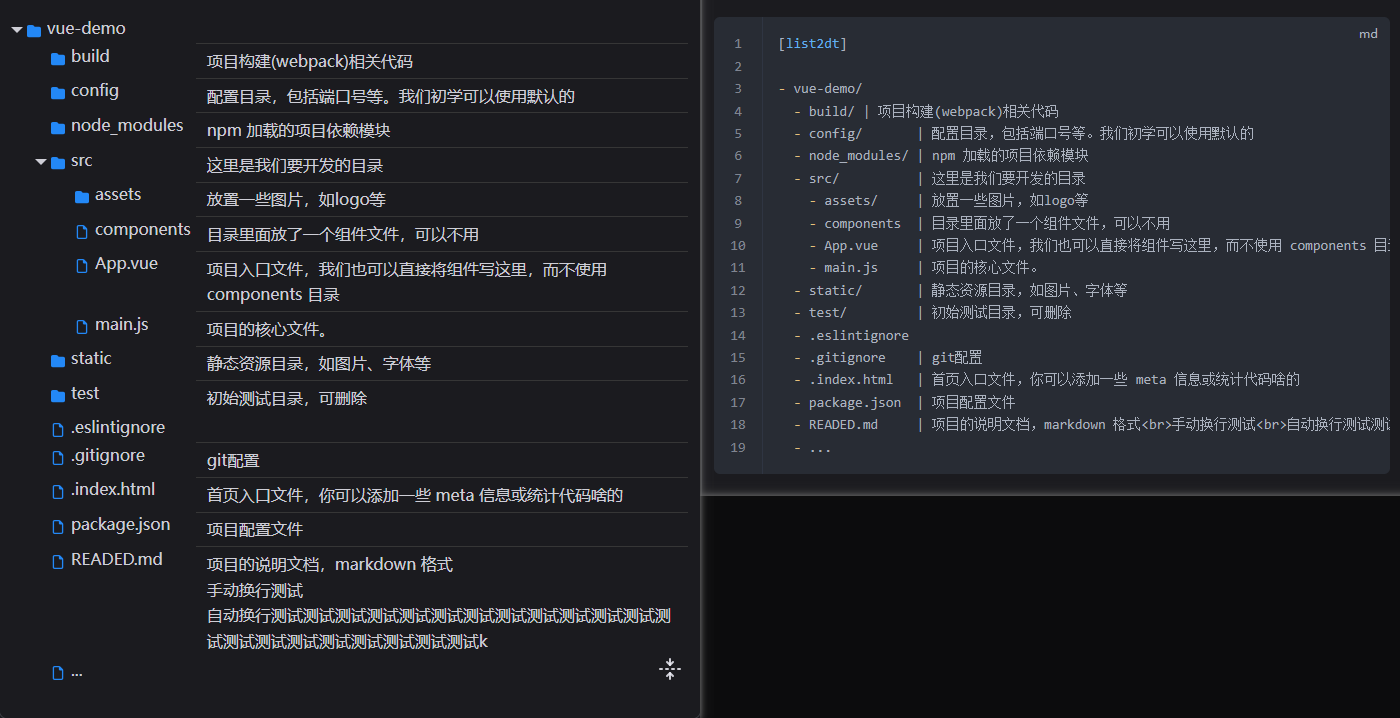Select the test folder in the tree

coord(85,394)
